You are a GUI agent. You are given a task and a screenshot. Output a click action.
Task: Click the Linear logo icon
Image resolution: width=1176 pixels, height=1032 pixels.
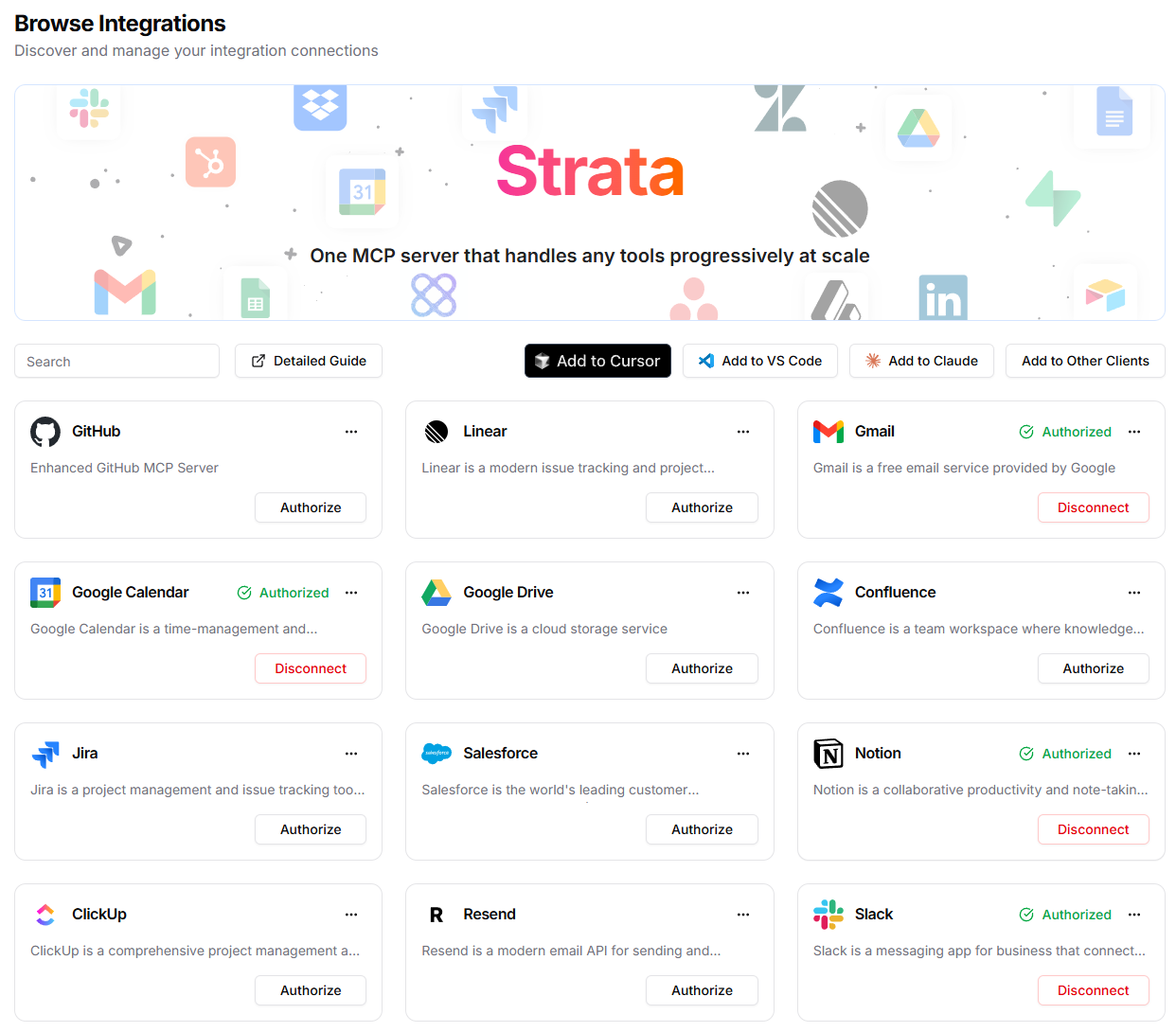coord(437,432)
